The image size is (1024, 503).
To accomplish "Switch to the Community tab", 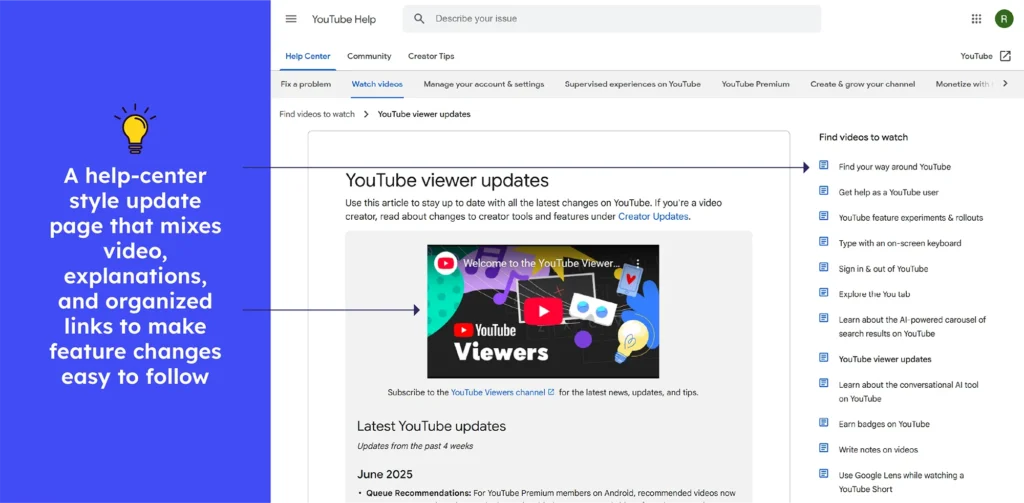I will [369, 56].
